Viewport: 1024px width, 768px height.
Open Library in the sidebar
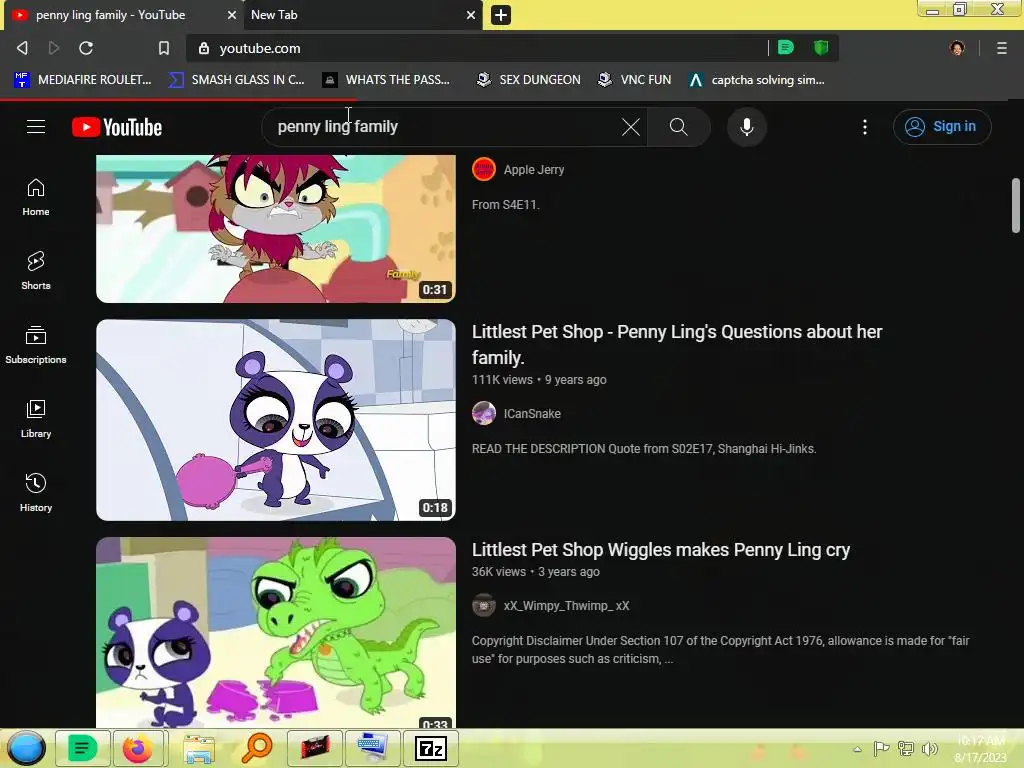36,419
